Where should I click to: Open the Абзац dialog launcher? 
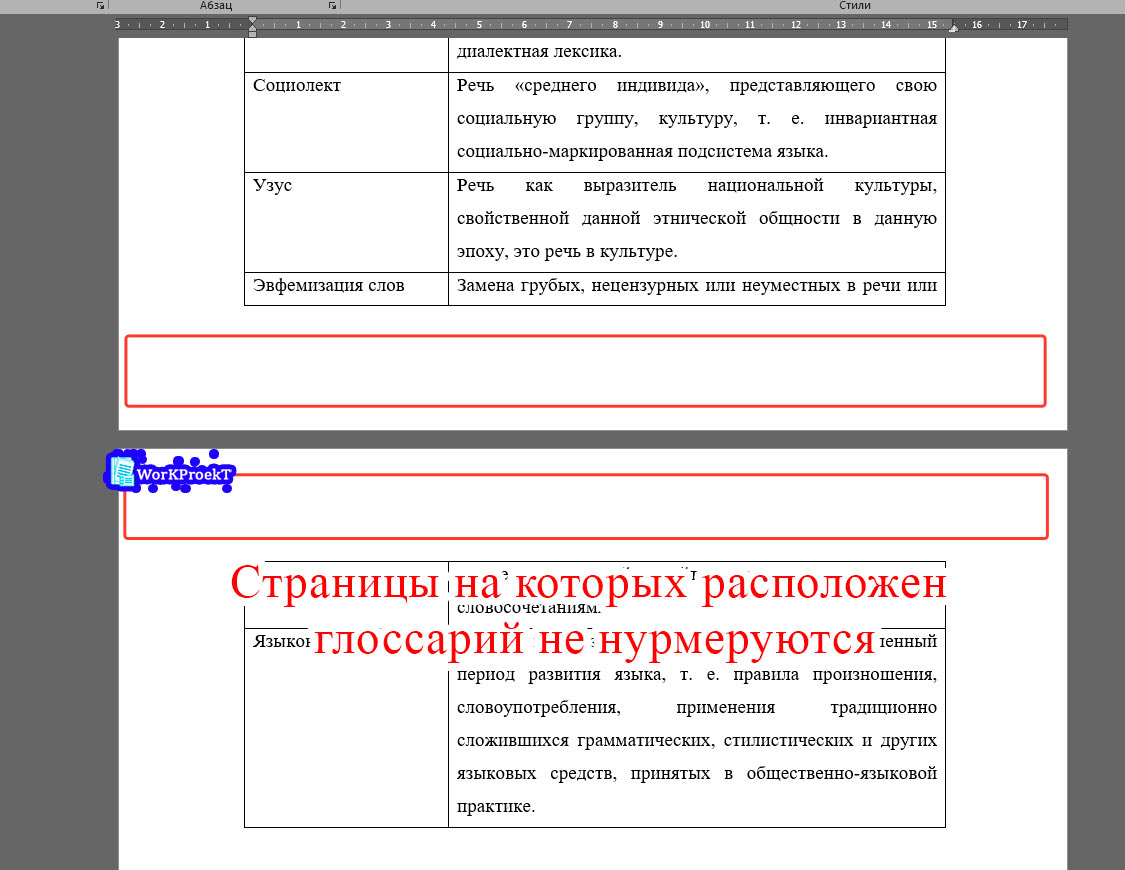332,5
